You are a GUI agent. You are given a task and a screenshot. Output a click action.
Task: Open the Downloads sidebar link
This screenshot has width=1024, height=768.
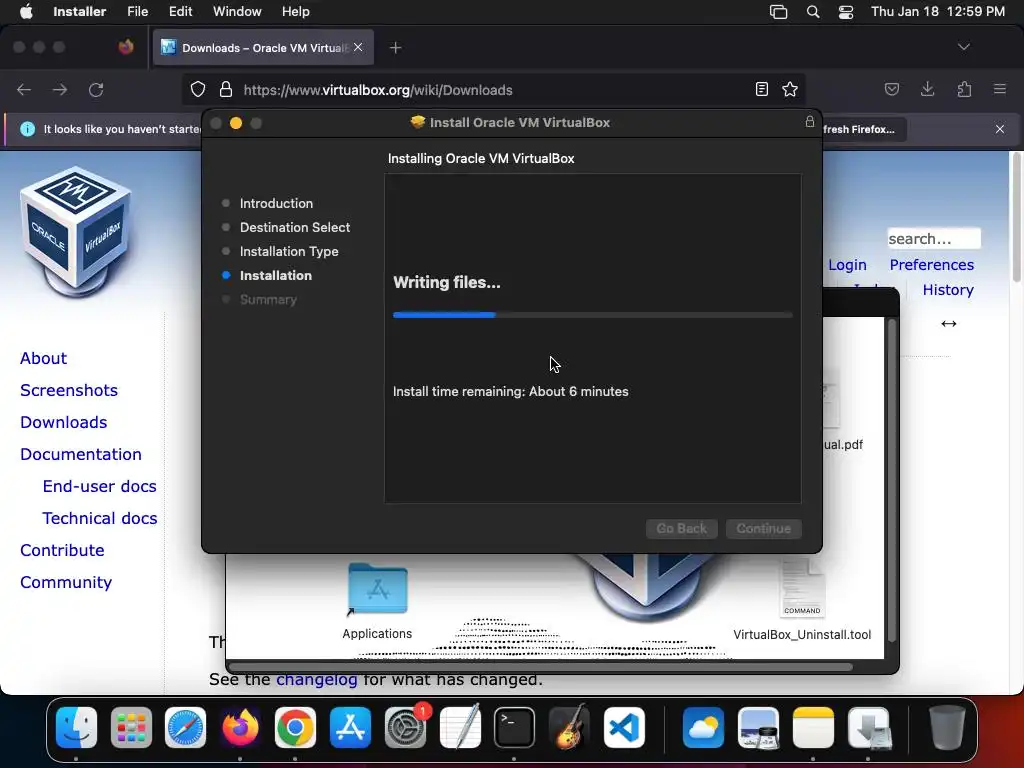63,423
